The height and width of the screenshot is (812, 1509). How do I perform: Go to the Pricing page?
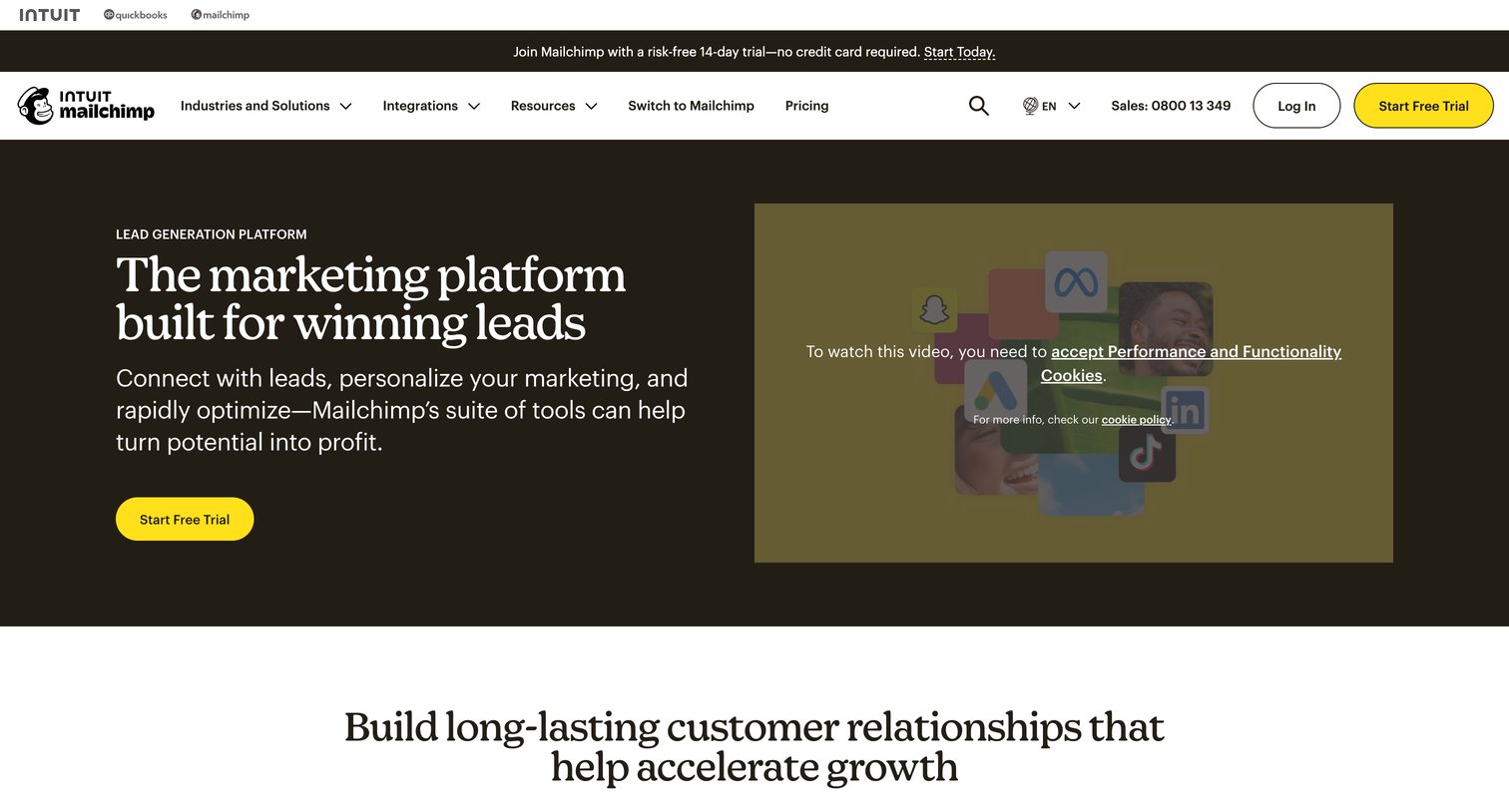[806, 106]
